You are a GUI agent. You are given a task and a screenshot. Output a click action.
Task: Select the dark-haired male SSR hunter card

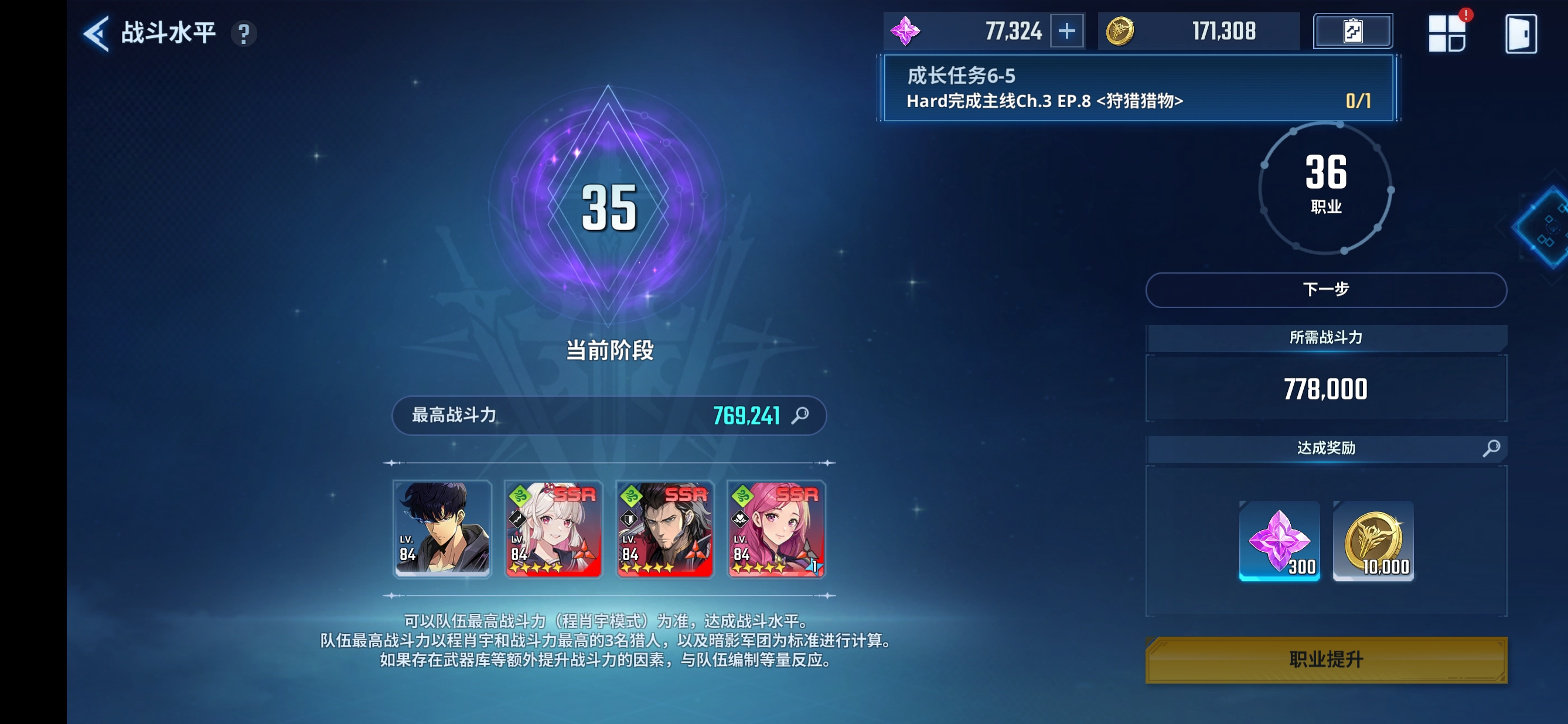(x=664, y=528)
